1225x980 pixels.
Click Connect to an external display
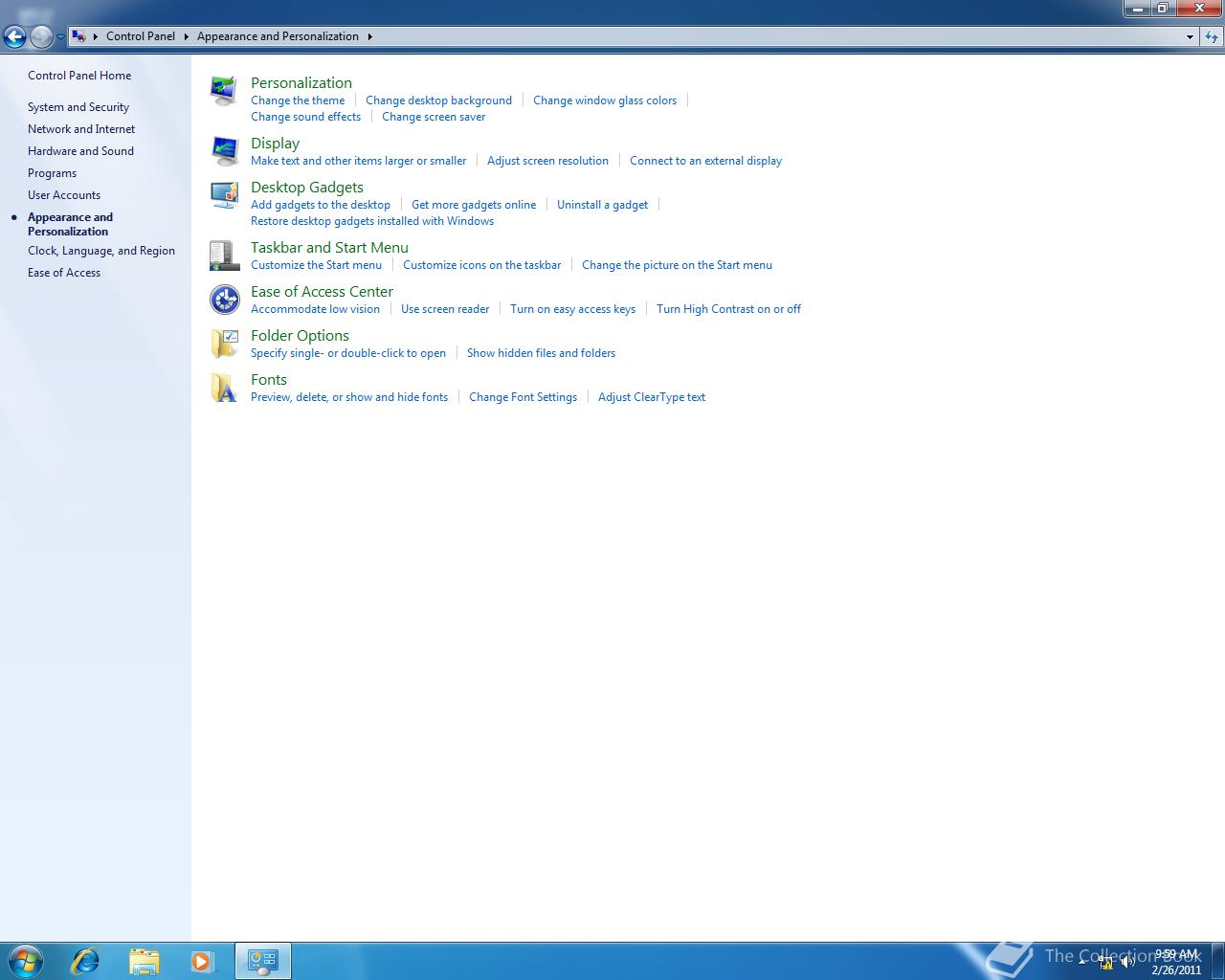(x=705, y=161)
